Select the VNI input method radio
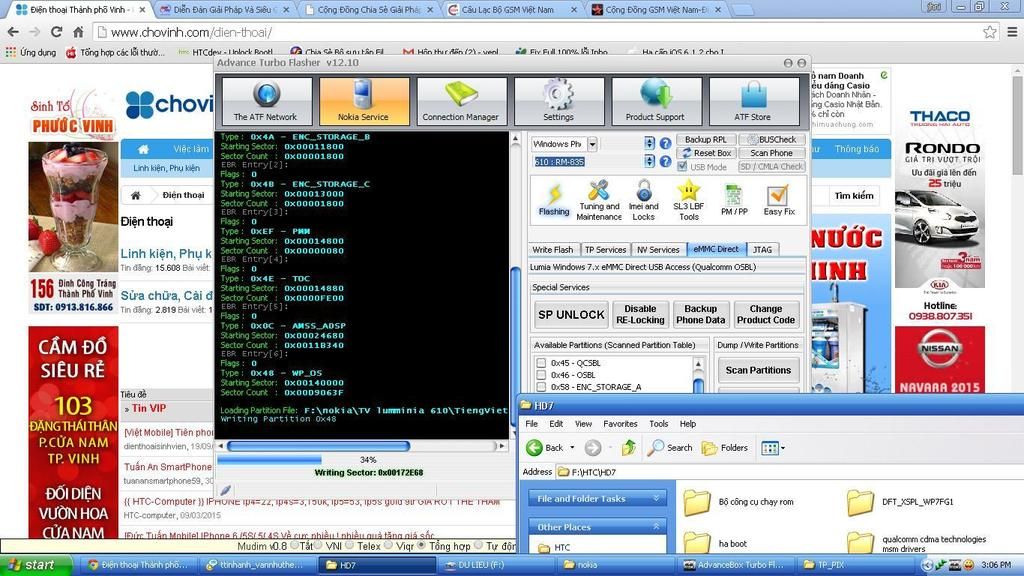This screenshot has width=1024, height=576. [x=319, y=545]
